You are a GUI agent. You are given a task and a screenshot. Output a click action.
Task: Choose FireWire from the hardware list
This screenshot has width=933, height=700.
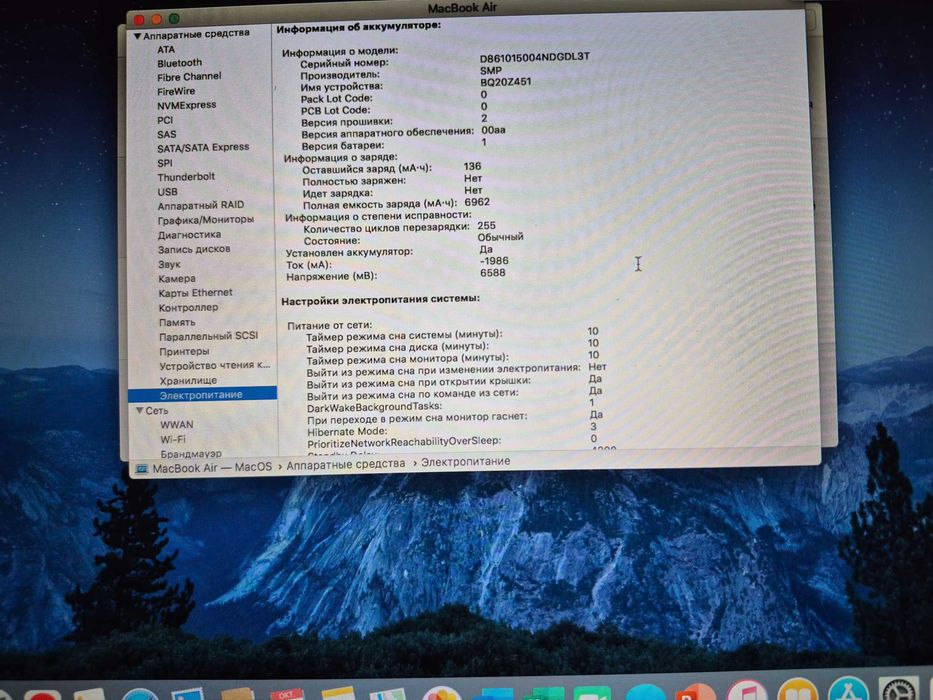click(176, 91)
